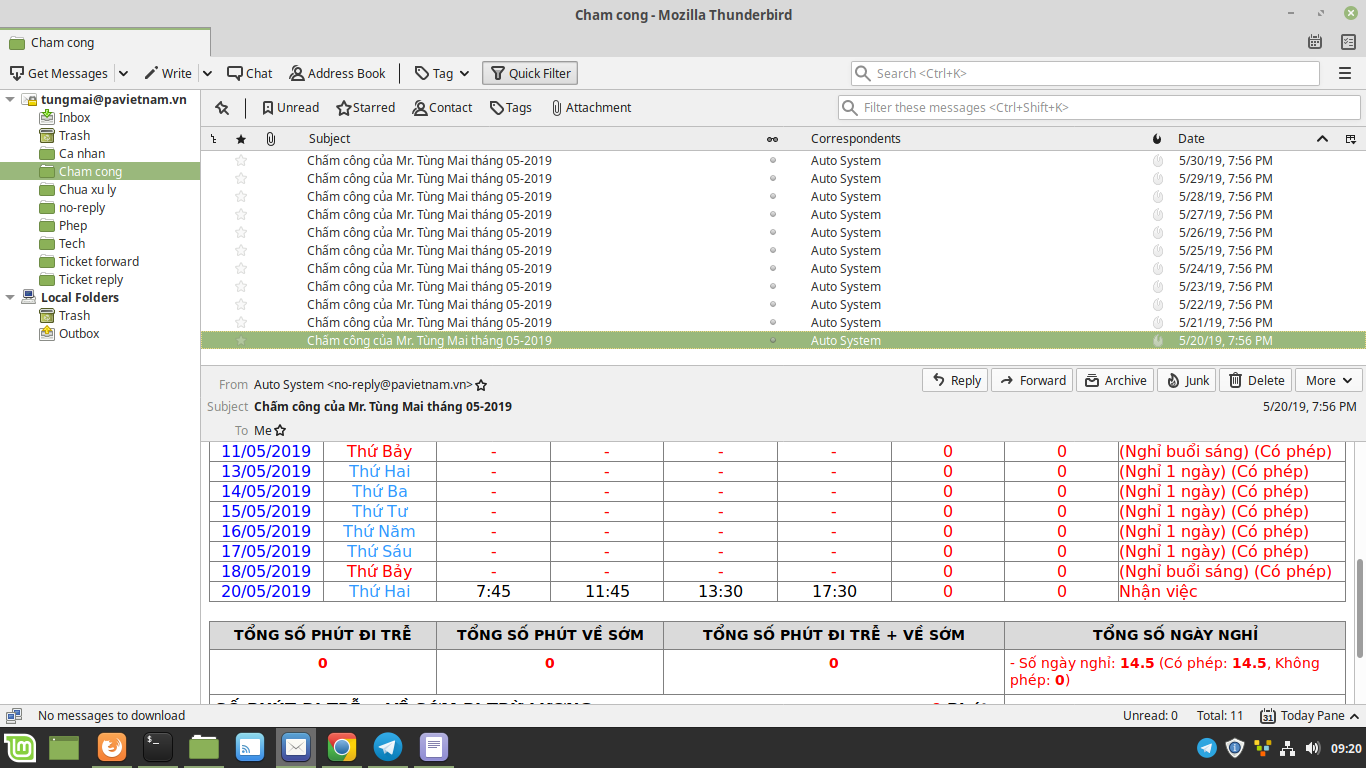Collapse the tungmai@pavietnam.vn account
Viewport: 1366px width, 768px height.
(10, 100)
